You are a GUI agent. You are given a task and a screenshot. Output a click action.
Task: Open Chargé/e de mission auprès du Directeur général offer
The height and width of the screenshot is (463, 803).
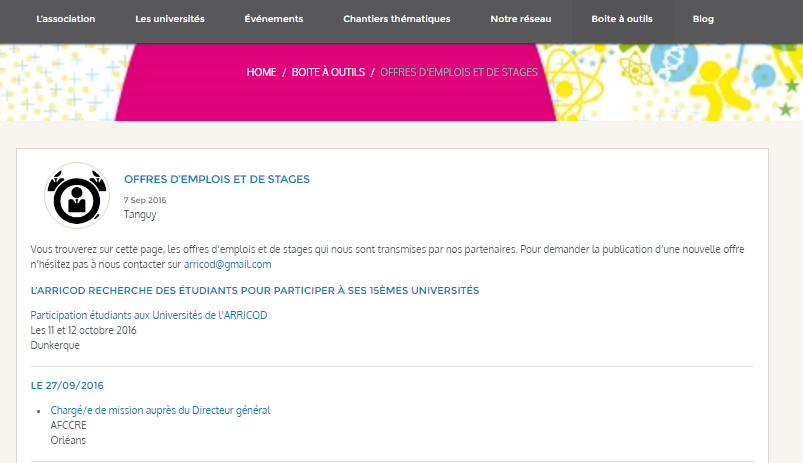click(160, 410)
